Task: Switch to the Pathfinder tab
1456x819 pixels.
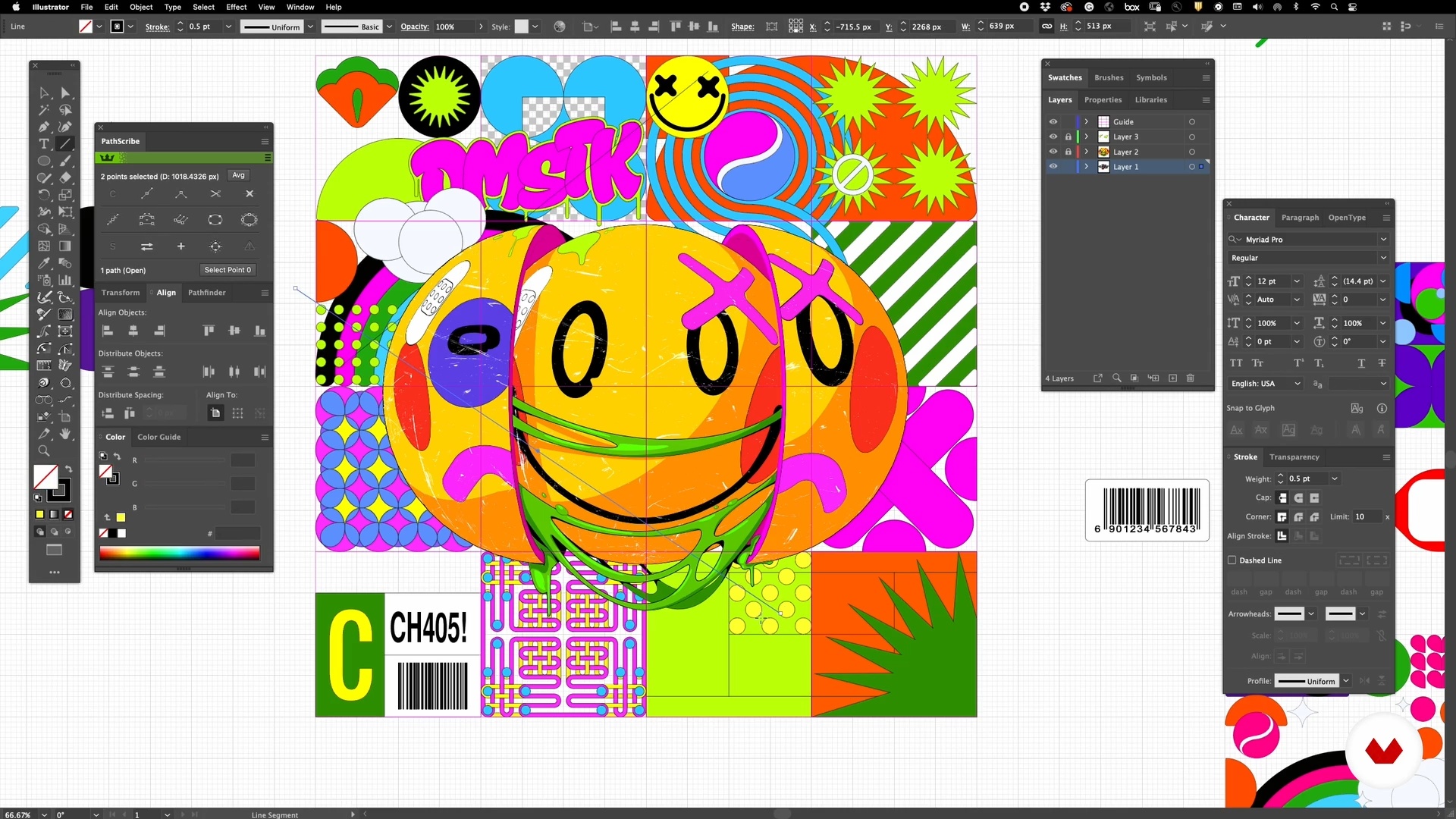Action: (x=207, y=293)
